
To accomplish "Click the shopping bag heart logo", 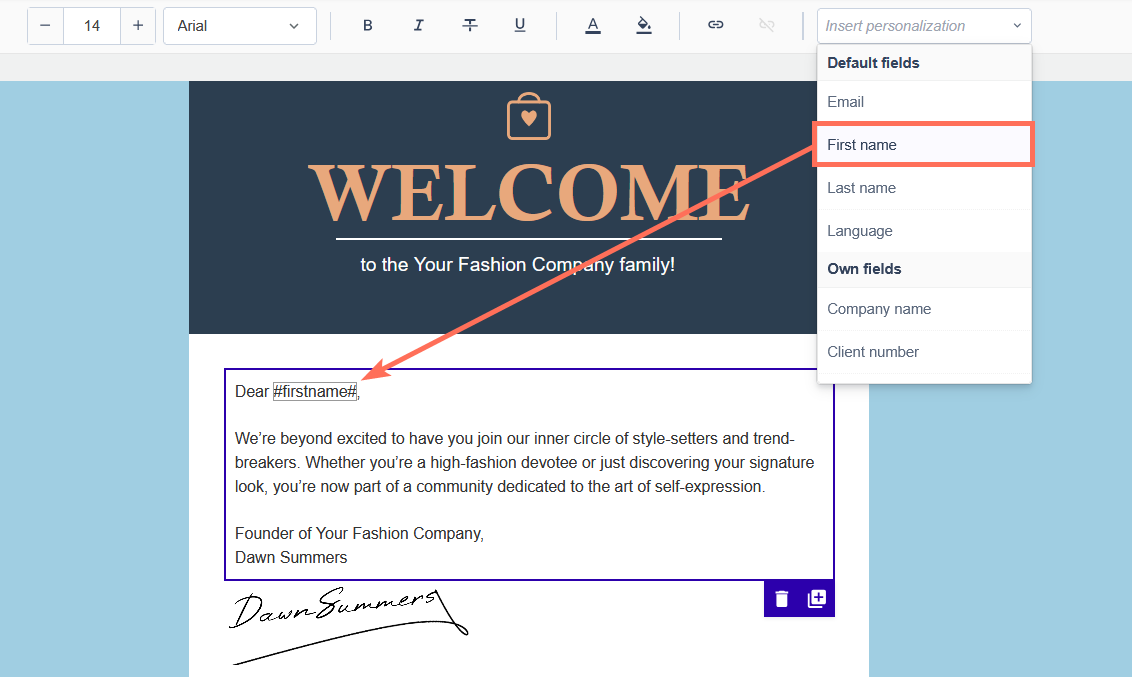I will click(x=529, y=116).
